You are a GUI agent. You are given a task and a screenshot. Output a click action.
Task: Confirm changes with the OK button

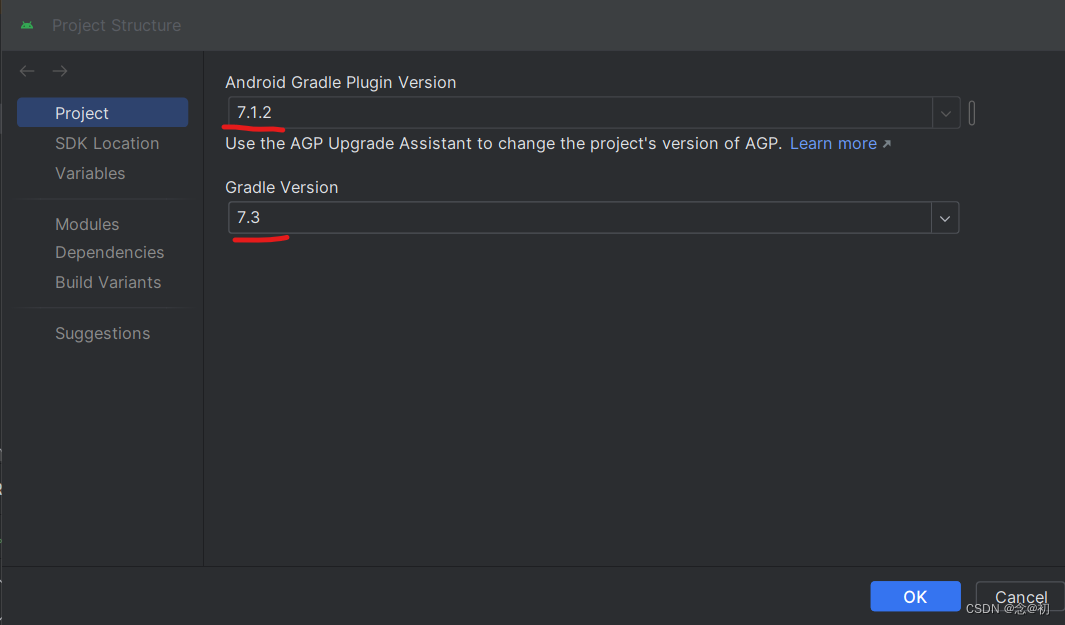pos(914,596)
